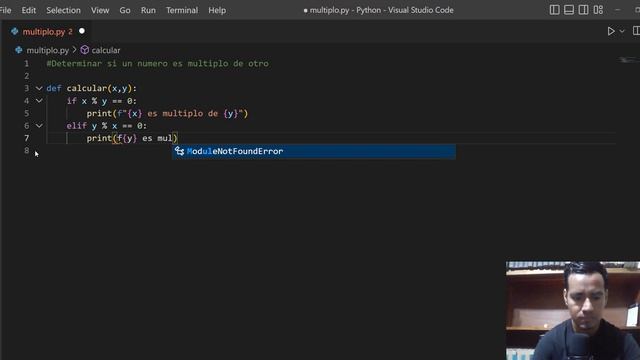Click the cube symbol icon in breadcrumb
The image size is (640, 360).
point(84,50)
